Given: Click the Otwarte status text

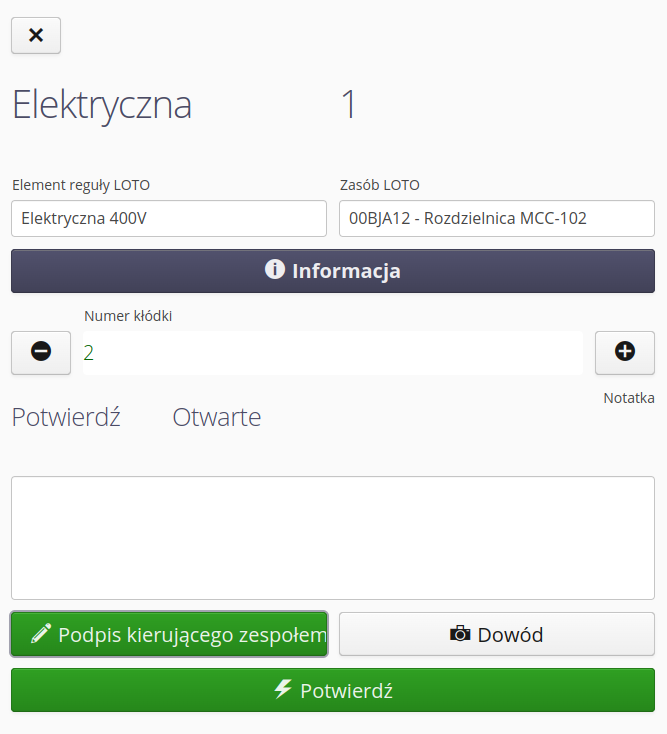Looking at the screenshot, I should 217,417.
